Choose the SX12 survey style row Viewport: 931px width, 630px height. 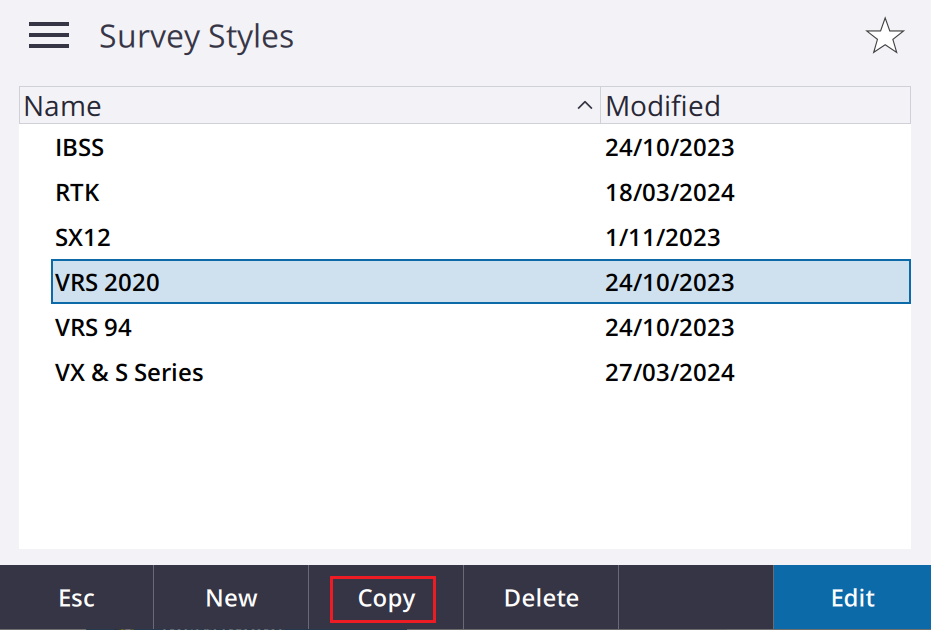[x=481, y=238]
